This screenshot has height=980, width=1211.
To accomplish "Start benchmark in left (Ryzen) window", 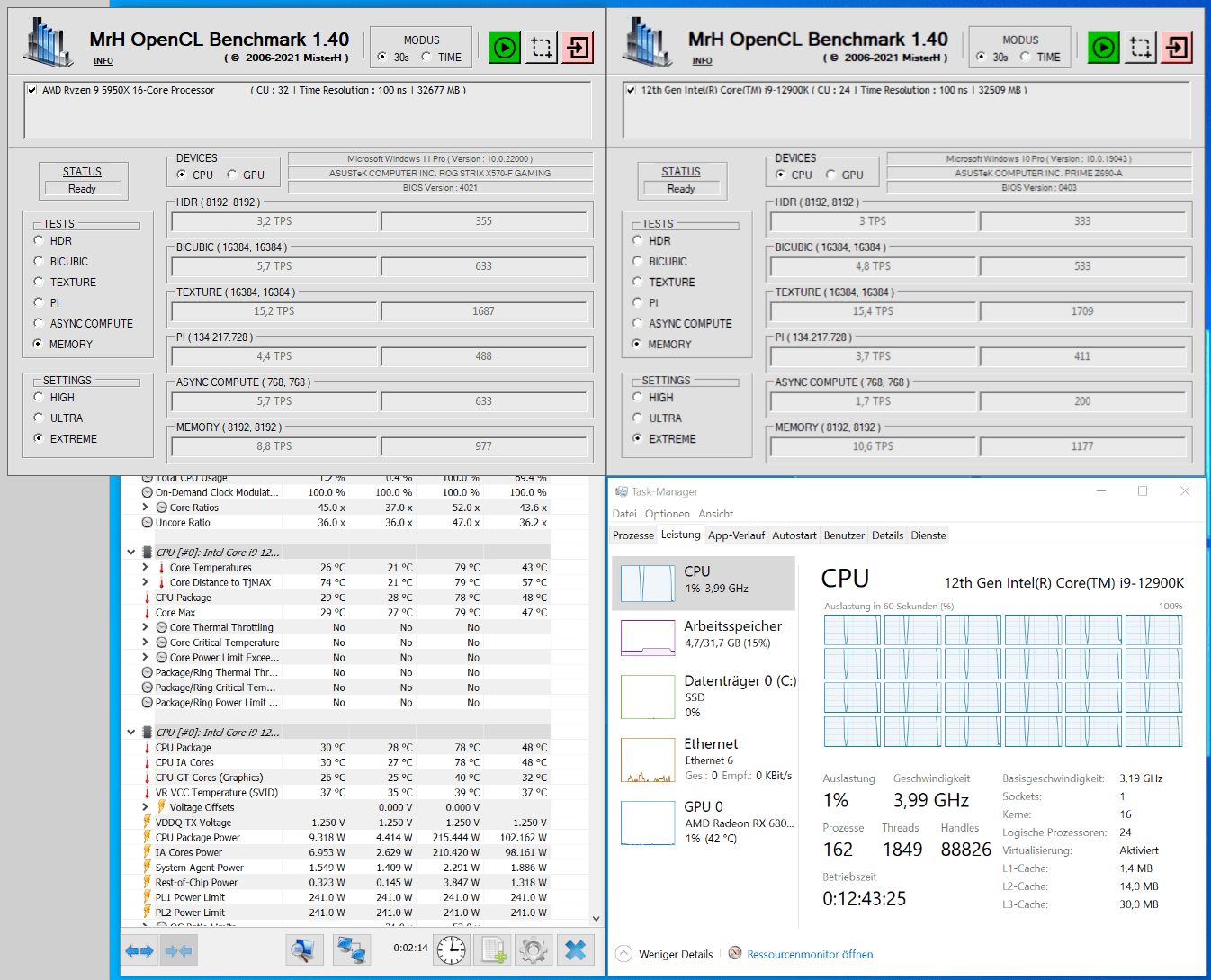I will click(x=505, y=48).
